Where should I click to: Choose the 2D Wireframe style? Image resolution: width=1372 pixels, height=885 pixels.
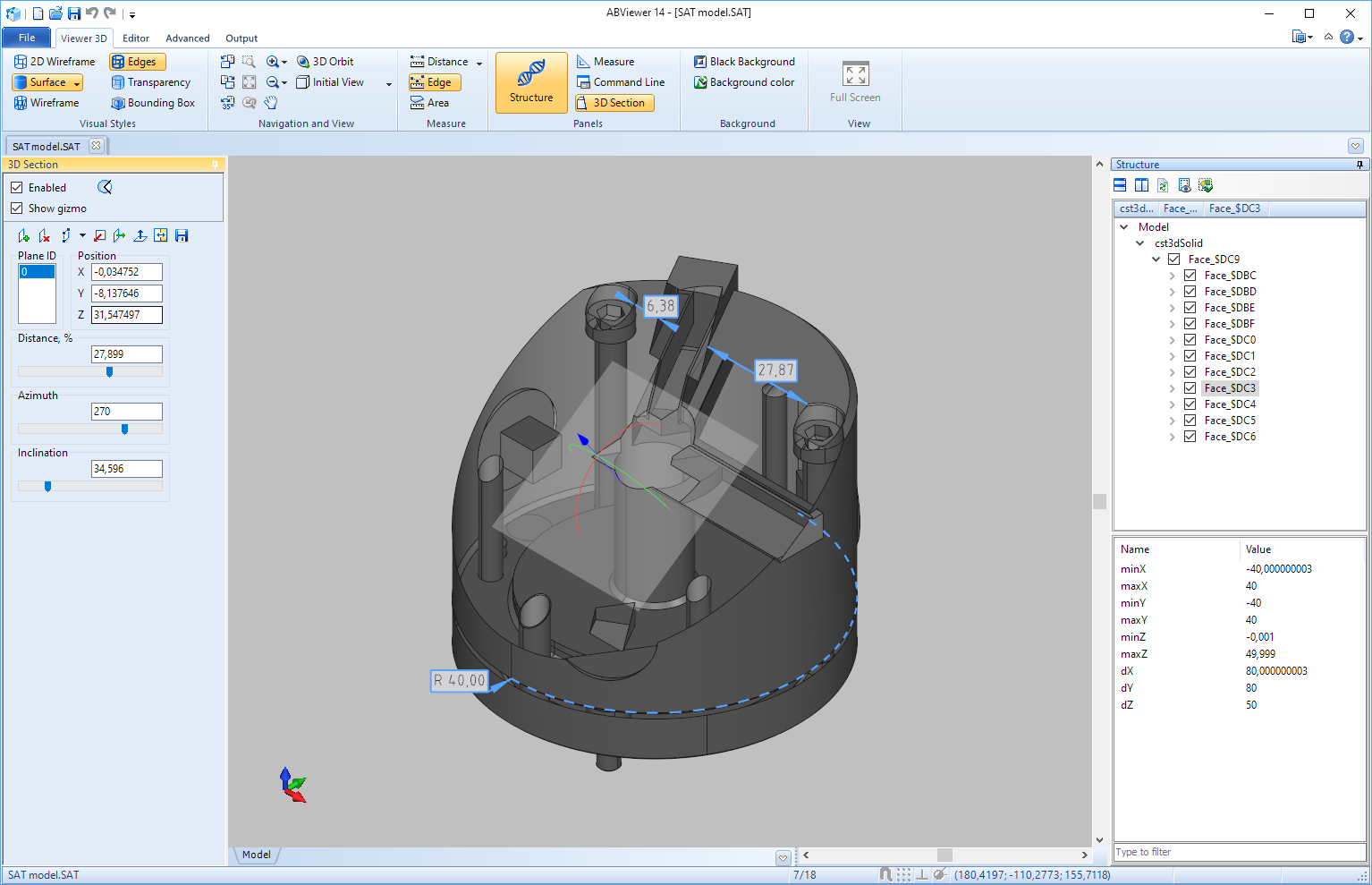point(55,62)
